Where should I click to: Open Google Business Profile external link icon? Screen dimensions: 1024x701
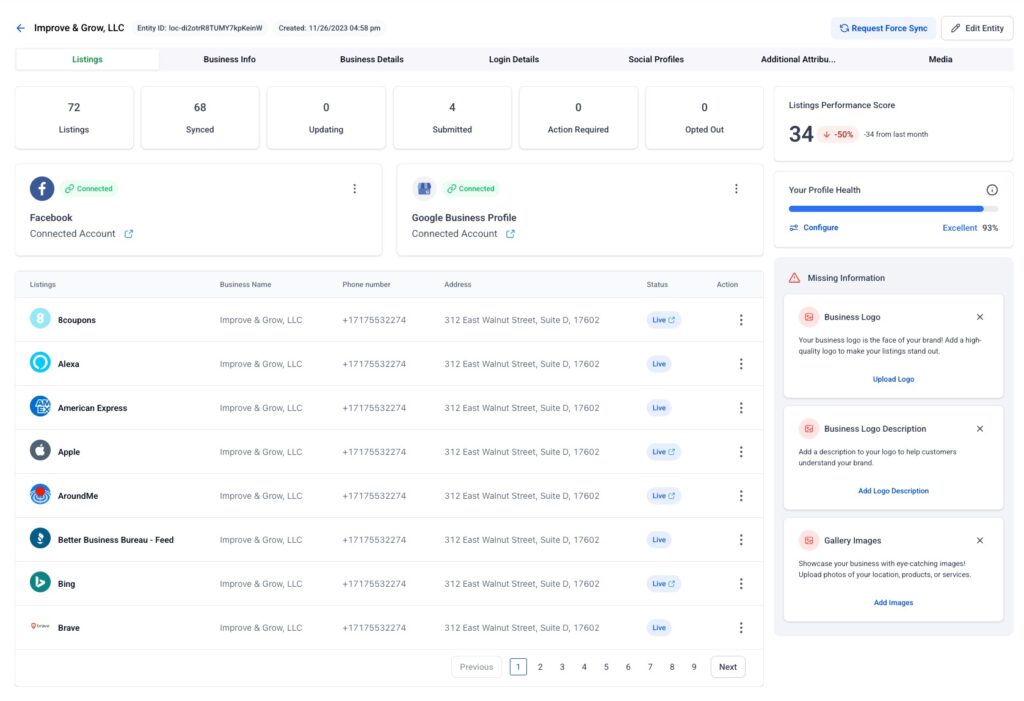(x=510, y=234)
